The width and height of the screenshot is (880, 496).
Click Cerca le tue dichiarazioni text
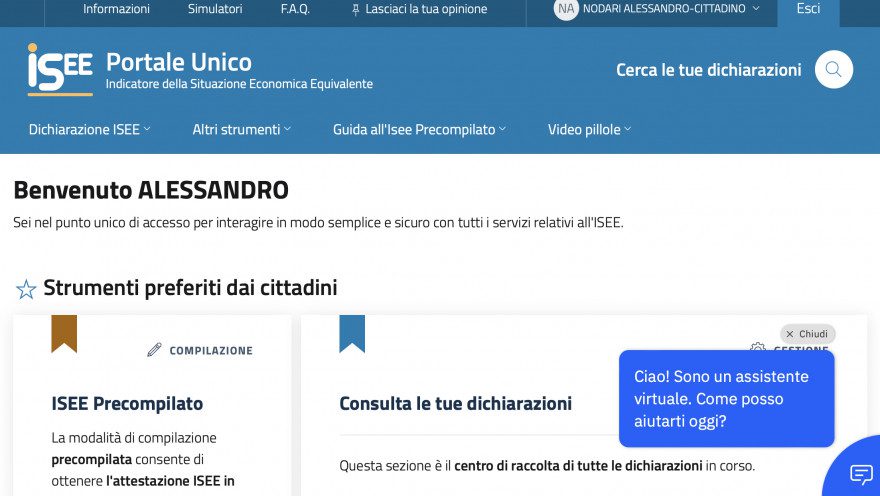click(708, 70)
